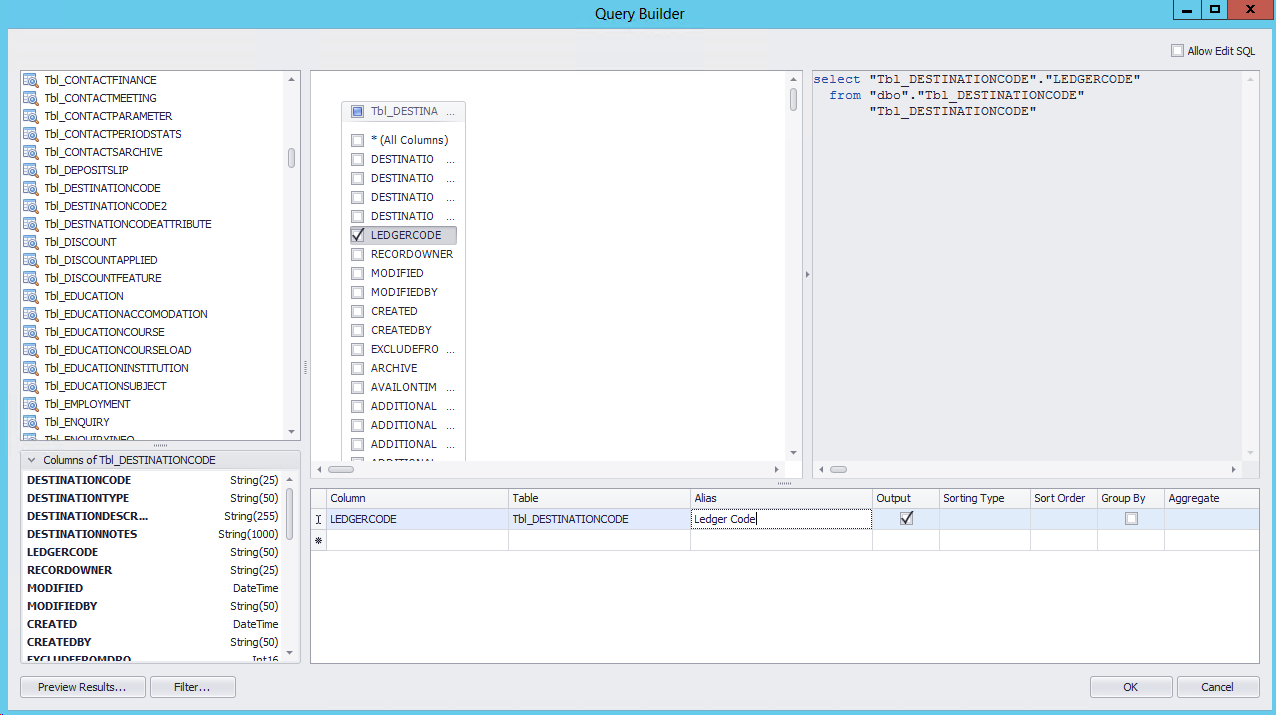1276x715 pixels.
Task: Click the Alias grid header
Action: [781, 498]
